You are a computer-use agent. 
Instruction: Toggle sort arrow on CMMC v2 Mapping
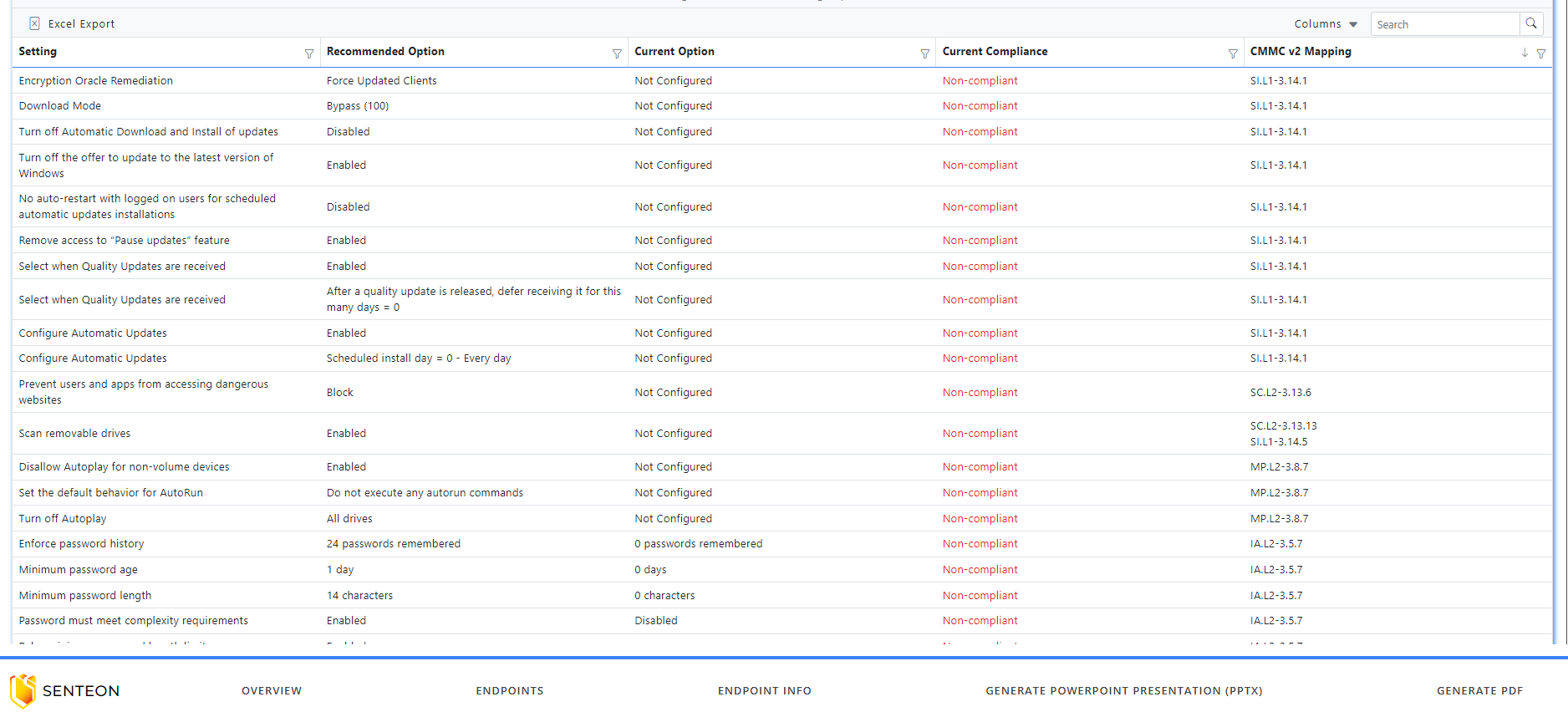1525,53
